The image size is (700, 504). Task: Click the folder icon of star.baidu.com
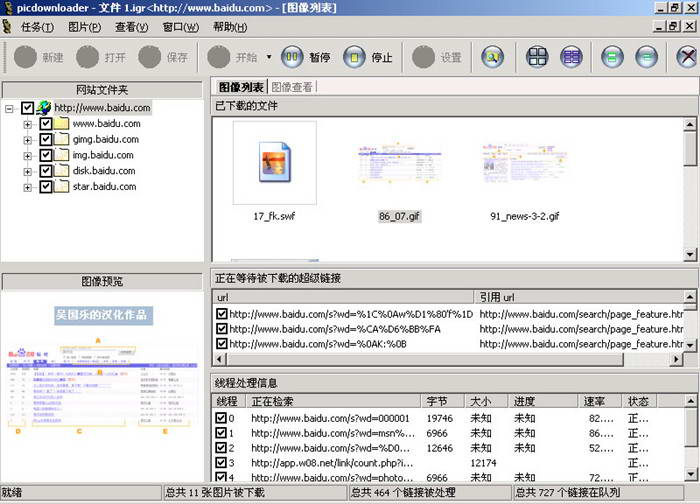[x=61, y=186]
